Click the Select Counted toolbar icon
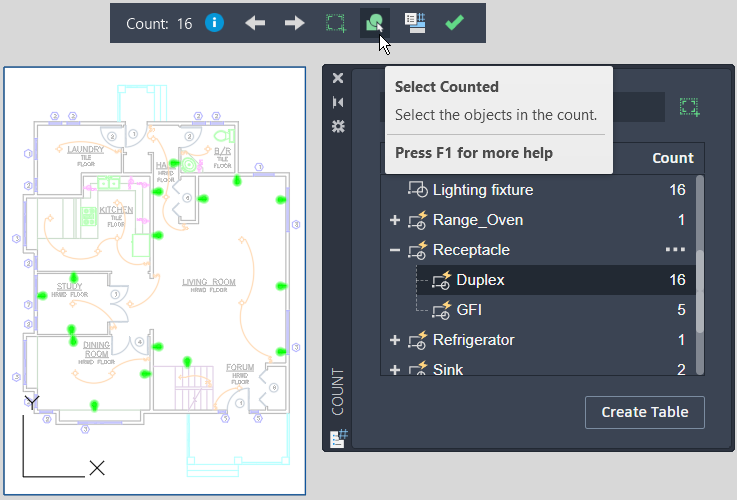The width and height of the screenshot is (737, 500). (x=375, y=22)
